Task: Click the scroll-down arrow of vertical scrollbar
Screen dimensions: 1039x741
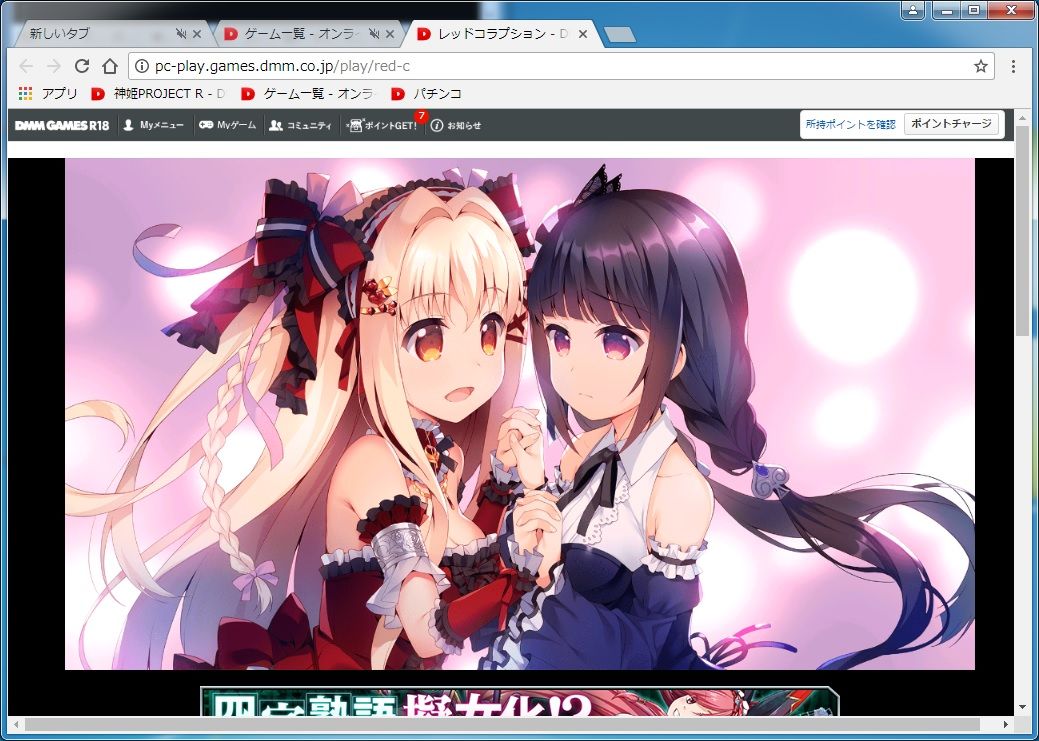Action: [1023, 707]
